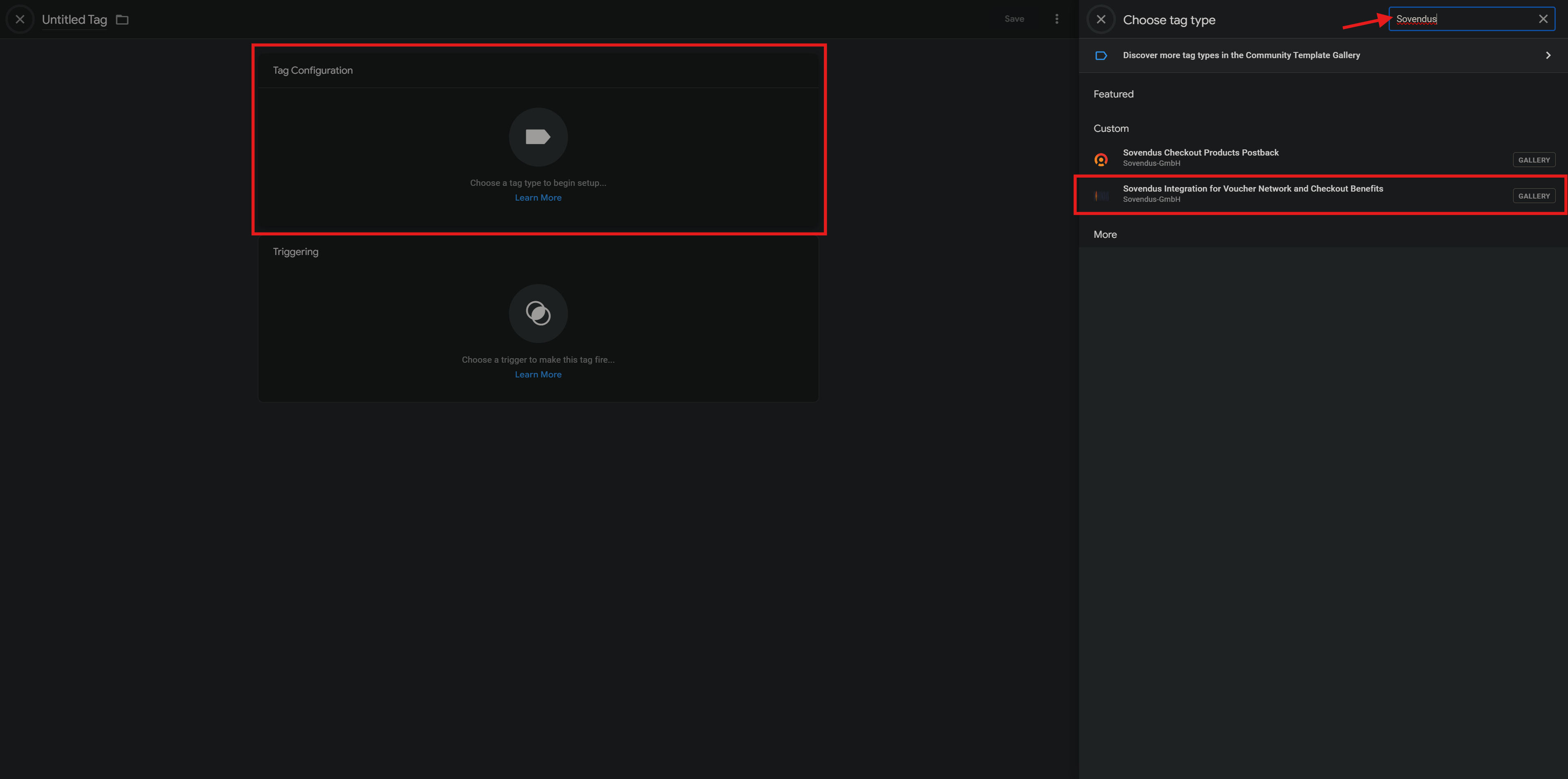Click GALLERY badge on Checkout Products Postback
The image size is (1568, 779).
click(x=1533, y=160)
